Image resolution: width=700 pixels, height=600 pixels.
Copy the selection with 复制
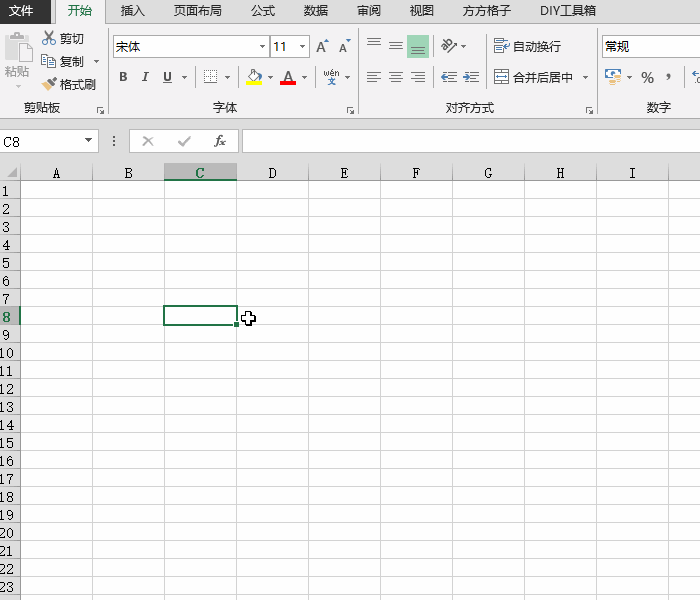[62, 61]
